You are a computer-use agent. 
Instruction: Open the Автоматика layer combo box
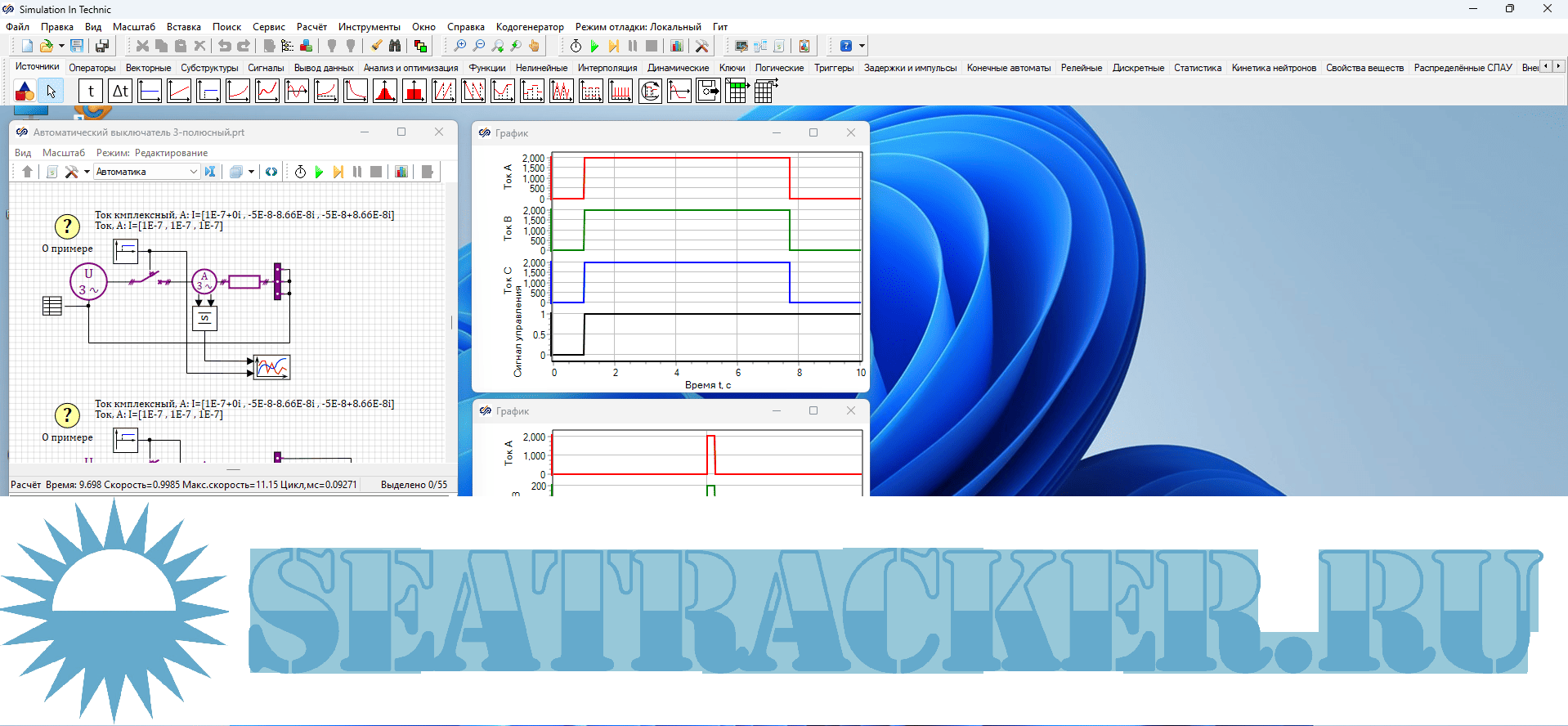(x=147, y=172)
